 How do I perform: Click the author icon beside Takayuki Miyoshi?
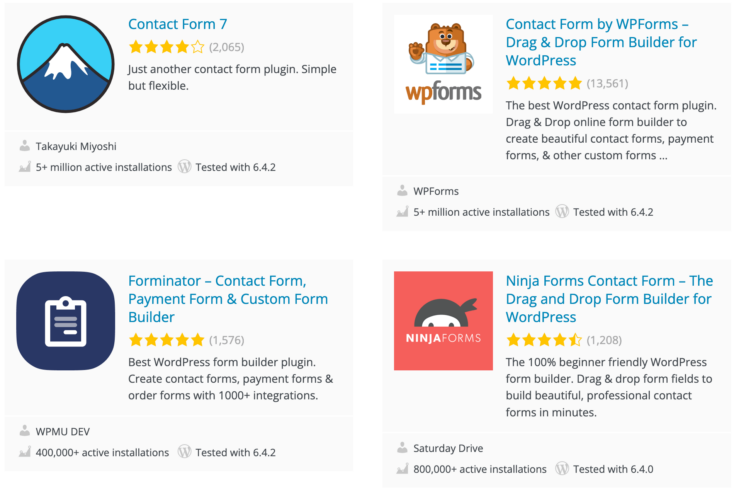point(25,146)
